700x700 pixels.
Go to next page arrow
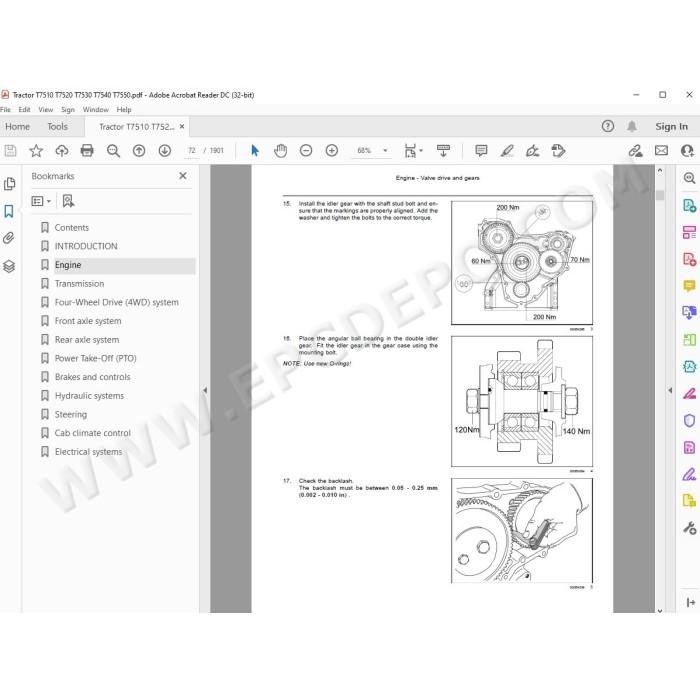pos(165,151)
